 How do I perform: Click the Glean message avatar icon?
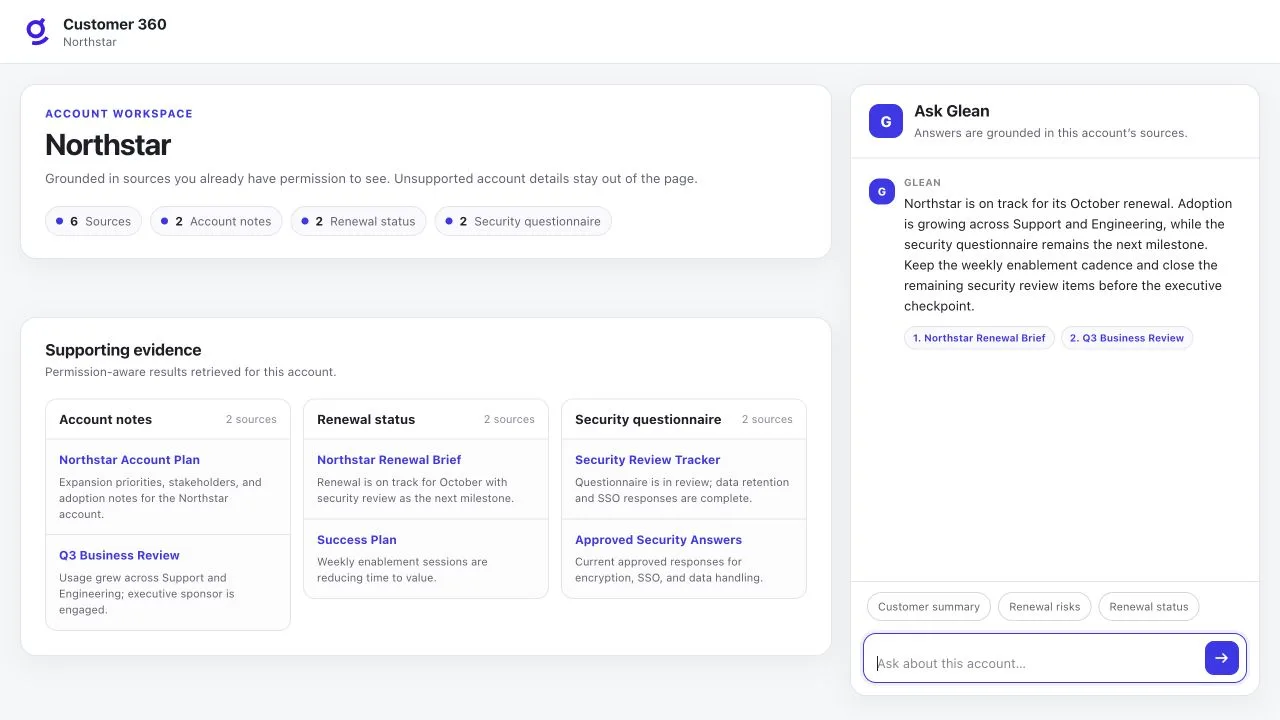882,192
